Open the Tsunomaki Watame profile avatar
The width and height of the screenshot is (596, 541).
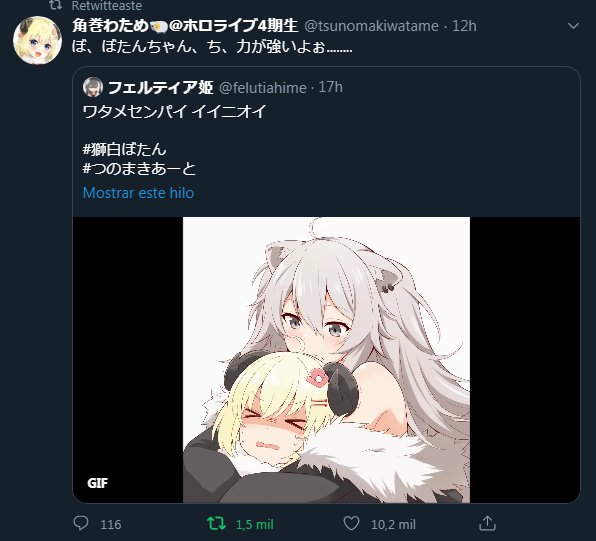click(x=37, y=40)
